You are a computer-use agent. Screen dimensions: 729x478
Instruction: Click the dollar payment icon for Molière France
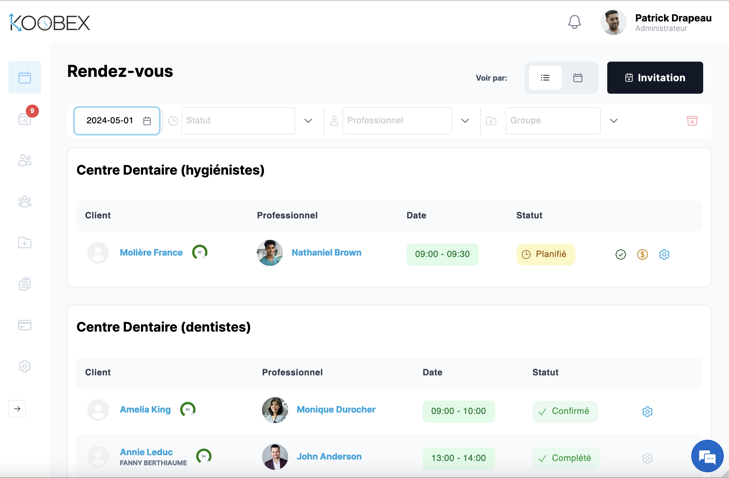click(x=642, y=255)
